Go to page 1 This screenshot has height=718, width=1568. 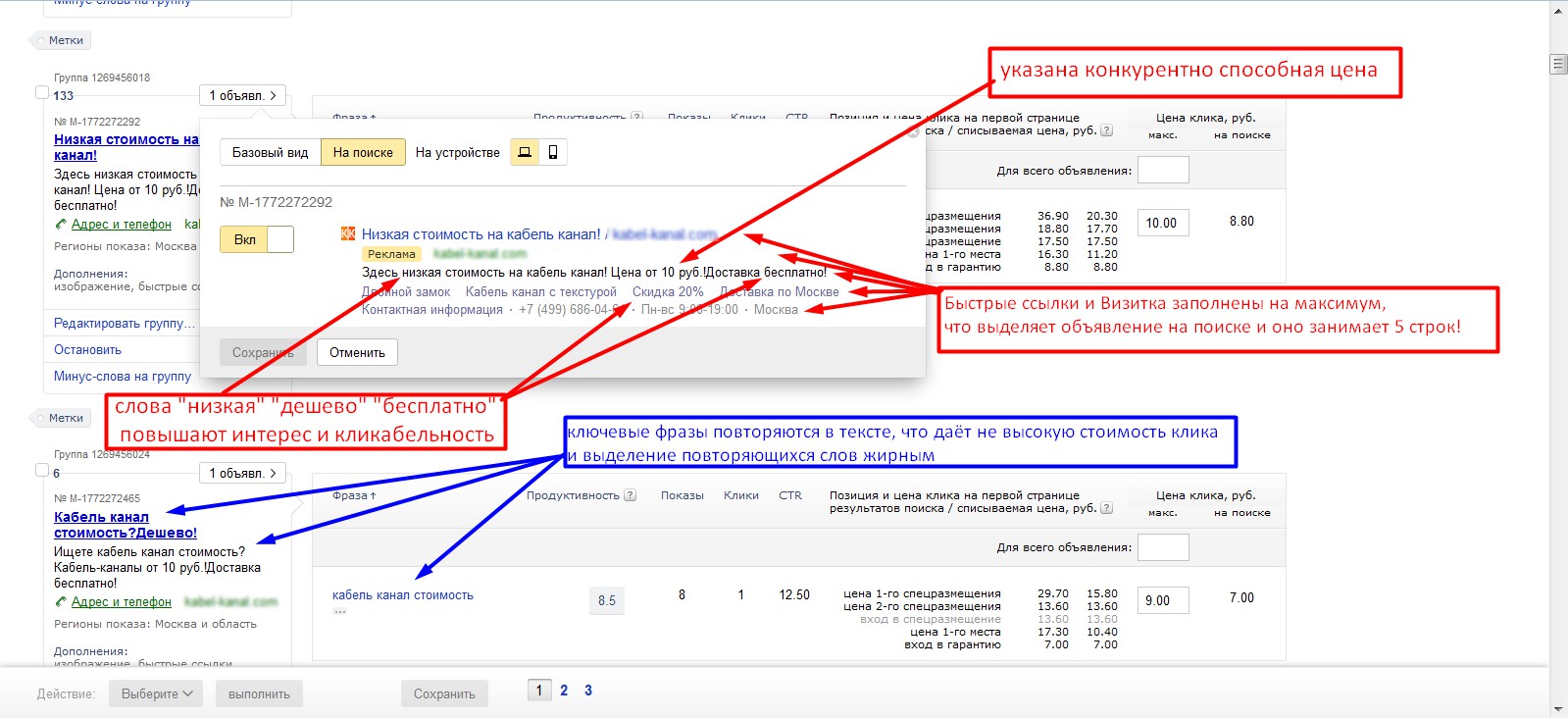pyautogui.click(x=538, y=691)
